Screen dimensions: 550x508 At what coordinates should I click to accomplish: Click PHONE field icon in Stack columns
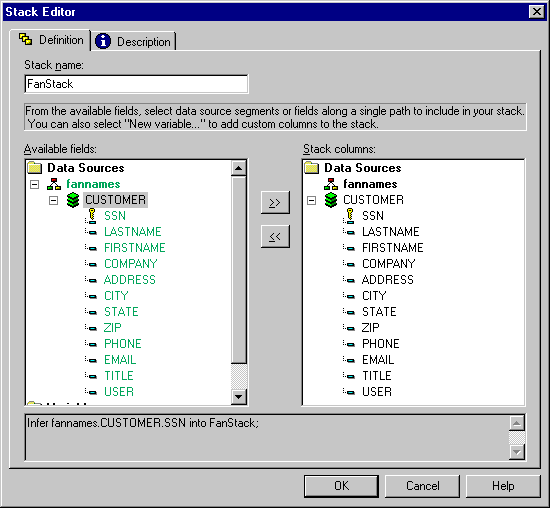349,344
